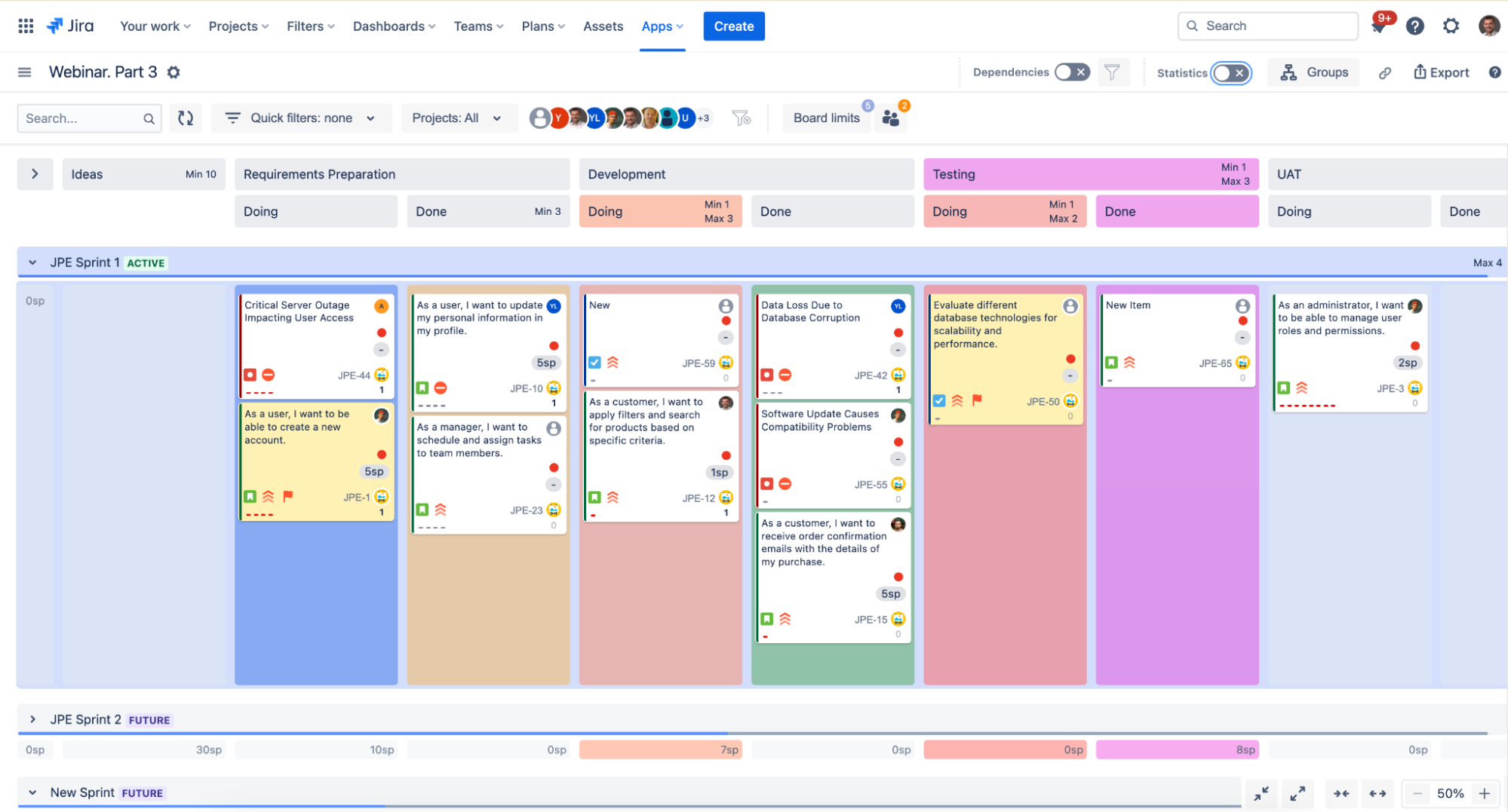1508x812 pixels.
Task: Expand the JPE Sprint 2 swimlane
Action: point(32,719)
